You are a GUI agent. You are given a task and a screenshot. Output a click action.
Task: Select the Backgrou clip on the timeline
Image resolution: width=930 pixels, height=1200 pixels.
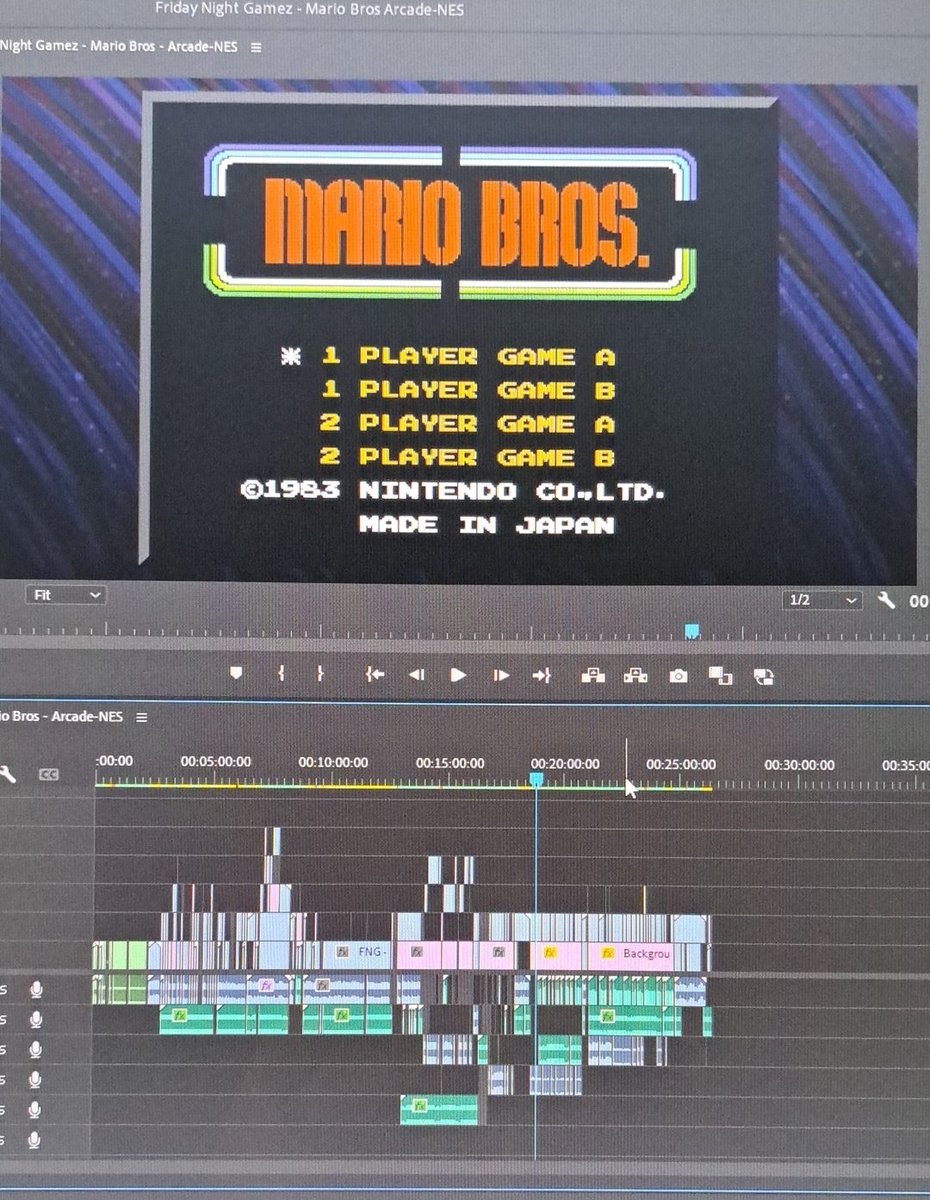pyautogui.click(x=631, y=954)
